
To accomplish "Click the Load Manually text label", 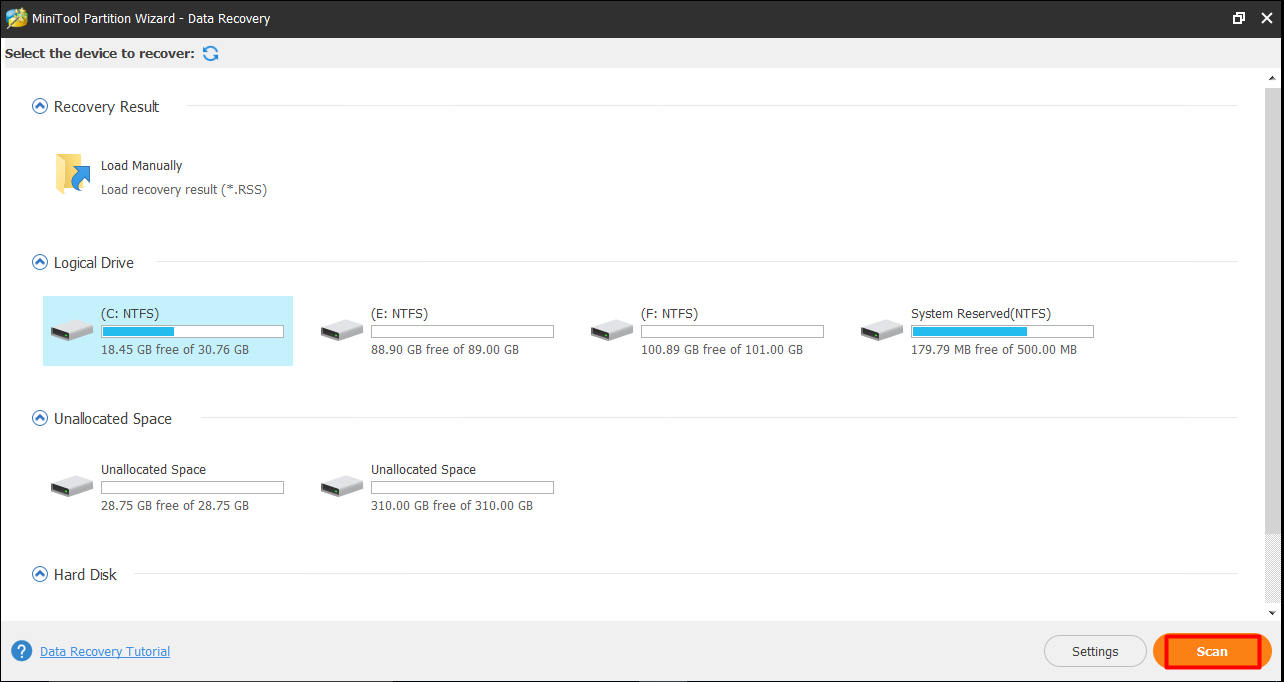I will [x=142, y=166].
